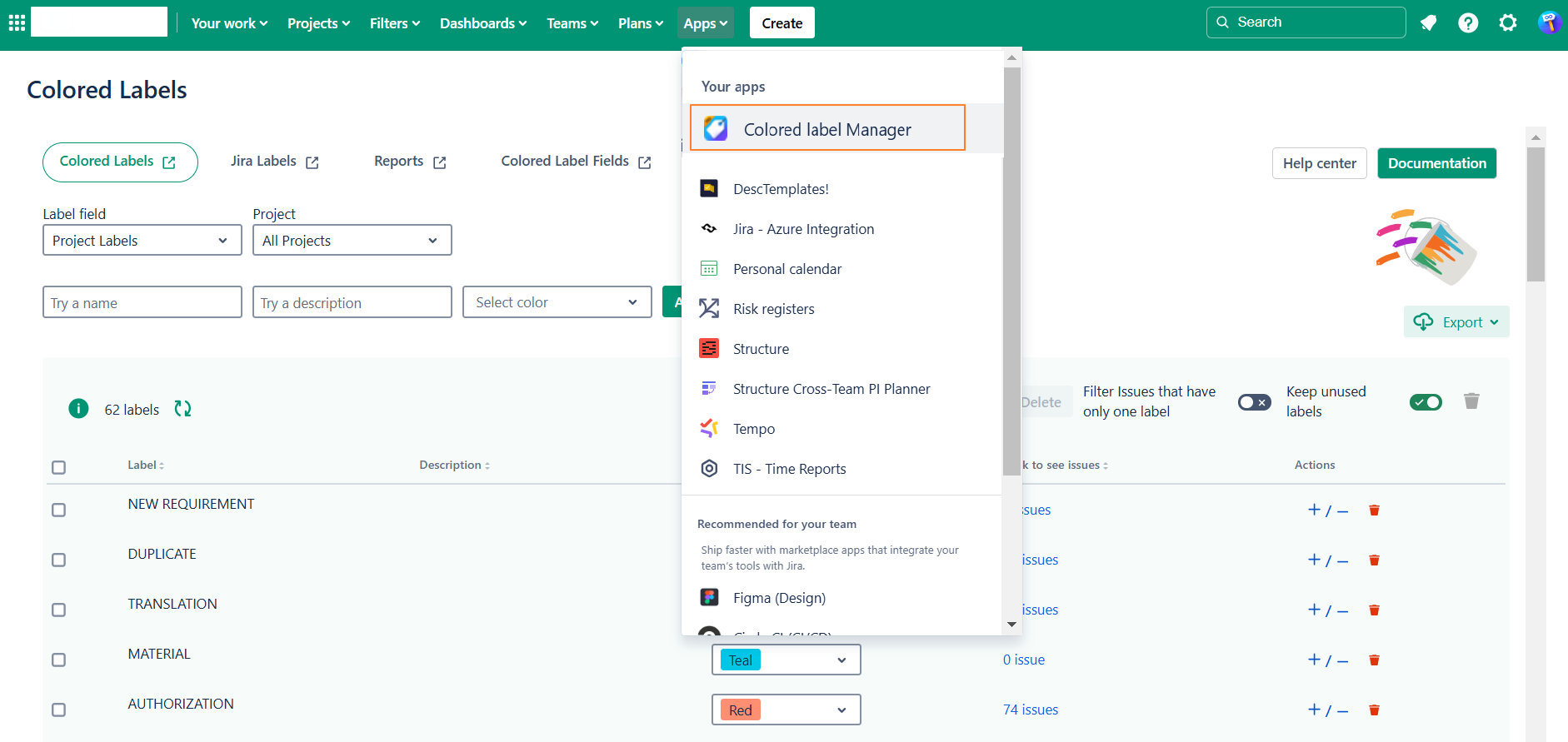Click the gray trash icon beside Keep unused labels
The image size is (1568, 742).
(x=1471, y=401)
